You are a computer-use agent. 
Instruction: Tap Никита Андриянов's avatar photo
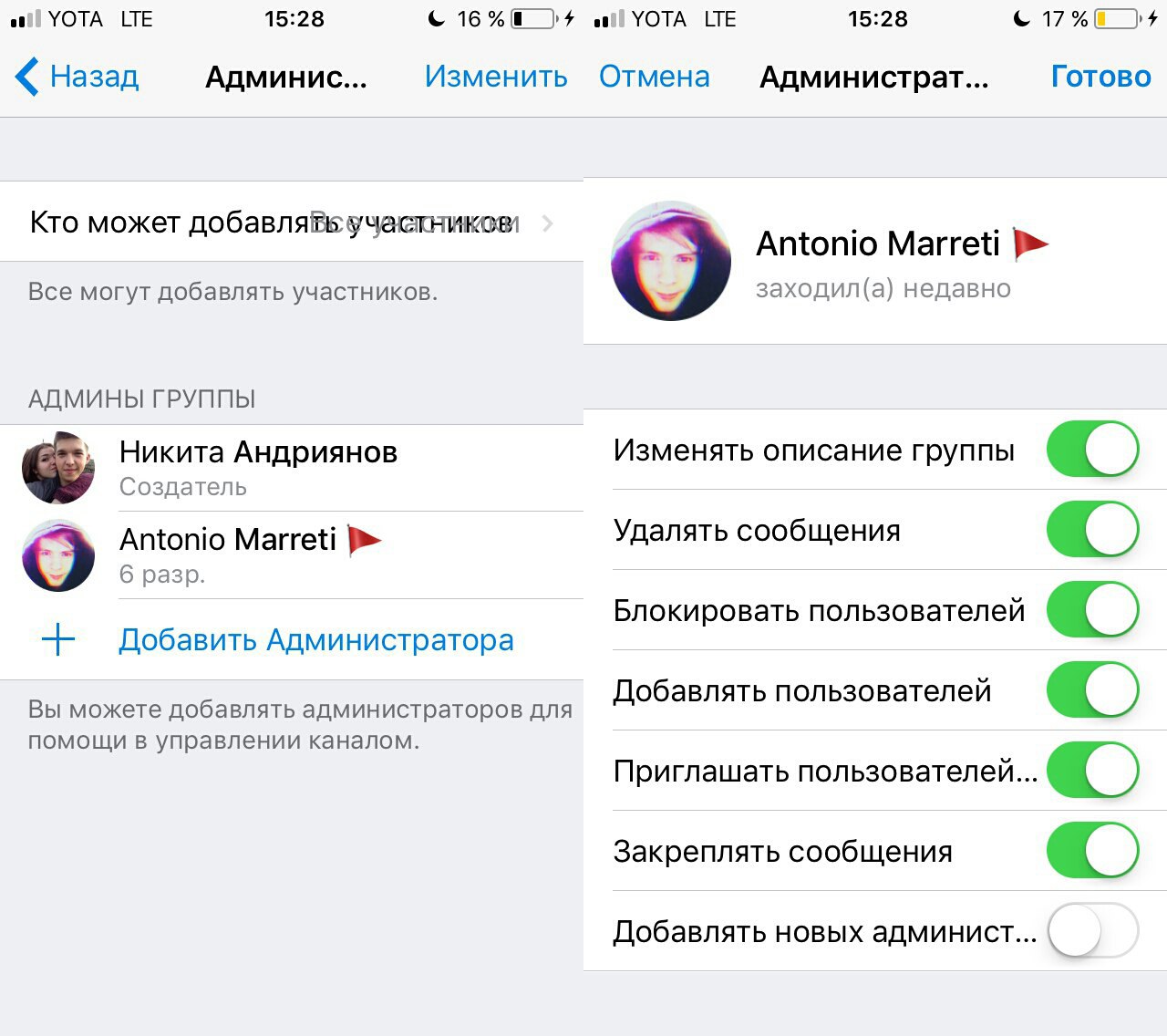[x=58, y=468]
